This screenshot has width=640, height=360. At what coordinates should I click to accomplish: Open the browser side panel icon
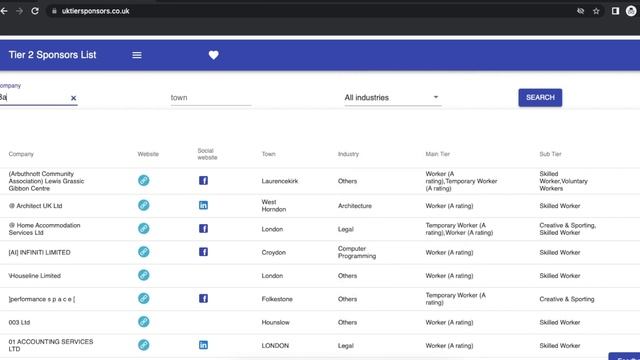tap(615, 11)
